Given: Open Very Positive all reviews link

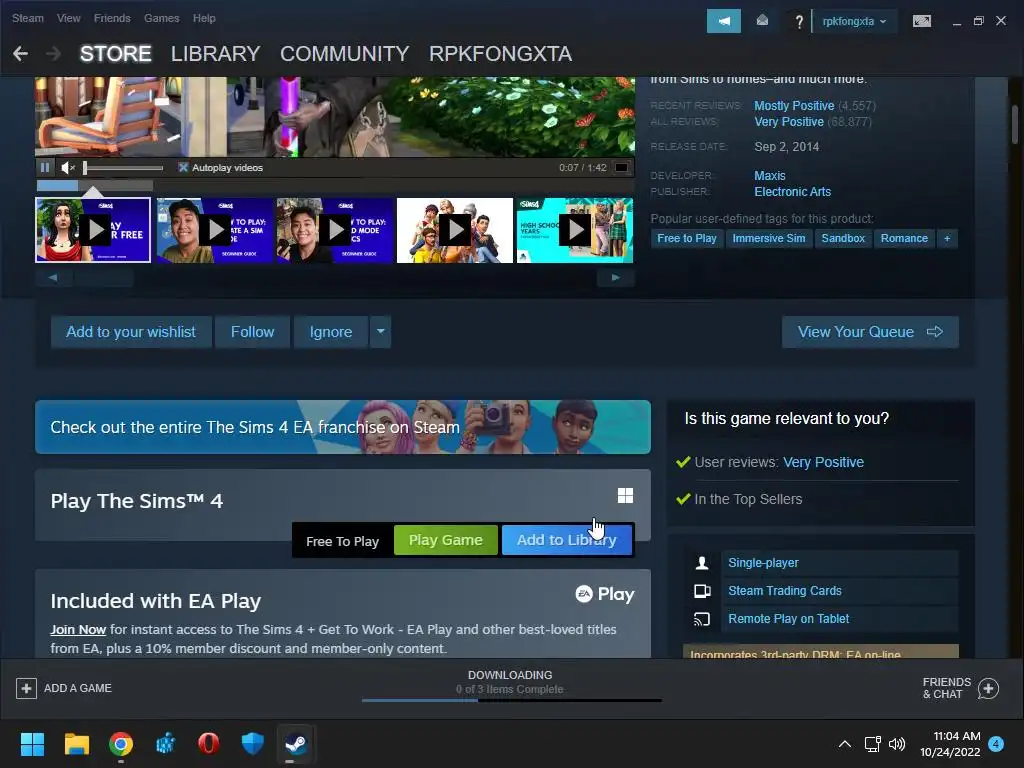Looking at the screenshot, I should (x=789, y=122).
